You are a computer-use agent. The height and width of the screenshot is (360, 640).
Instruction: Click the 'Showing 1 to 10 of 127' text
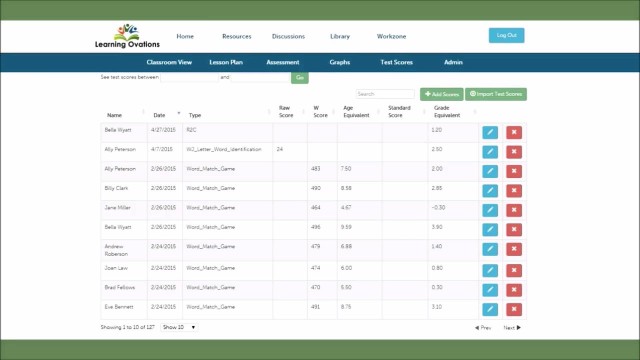(127, 327)
